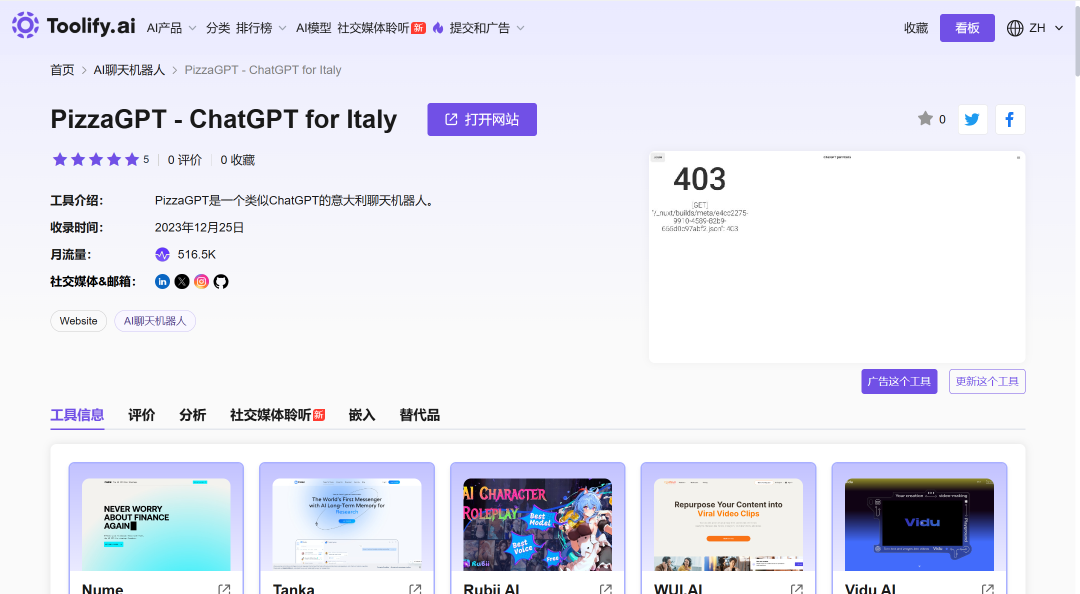Share on Facebook via f icon

(1010, 119)
